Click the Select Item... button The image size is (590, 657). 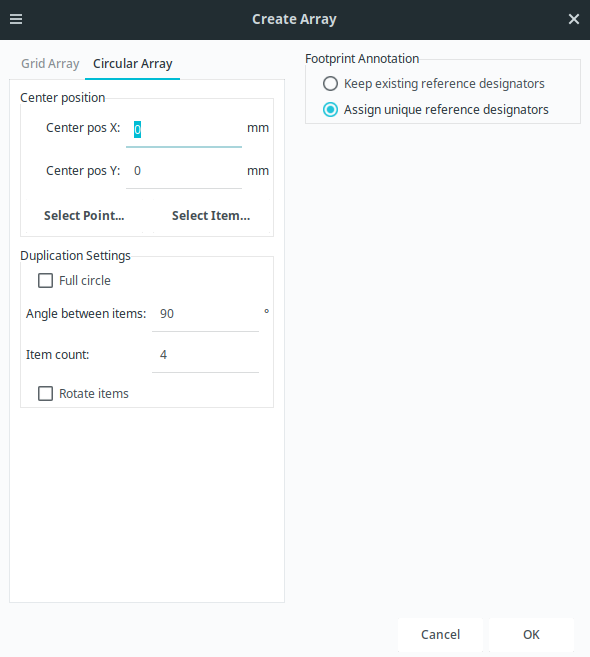pos(211,215)
